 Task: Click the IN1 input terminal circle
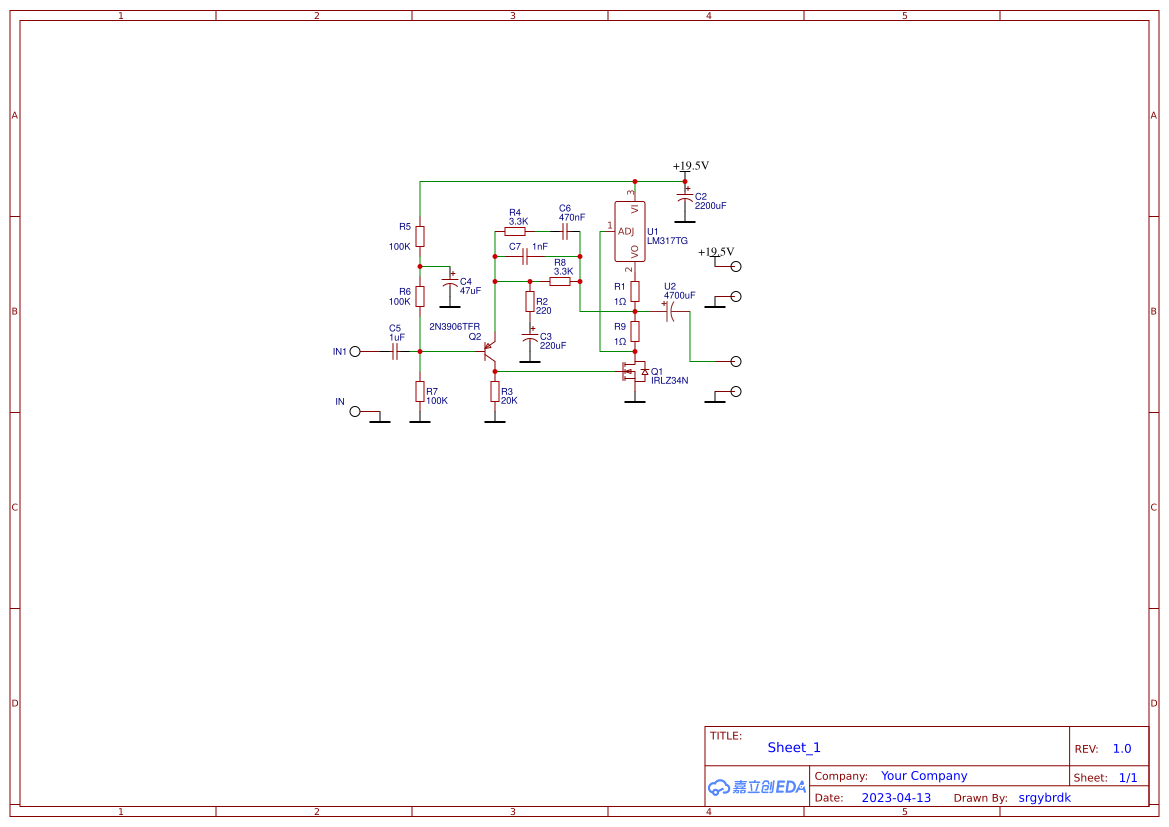click(x=355, y=352)
